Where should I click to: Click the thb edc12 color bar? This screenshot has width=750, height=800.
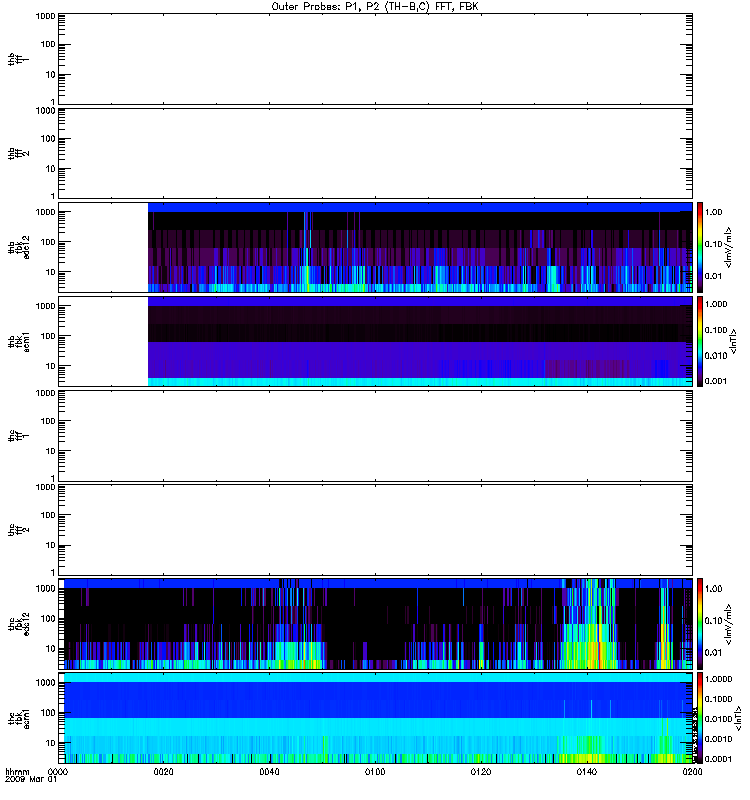699,247
